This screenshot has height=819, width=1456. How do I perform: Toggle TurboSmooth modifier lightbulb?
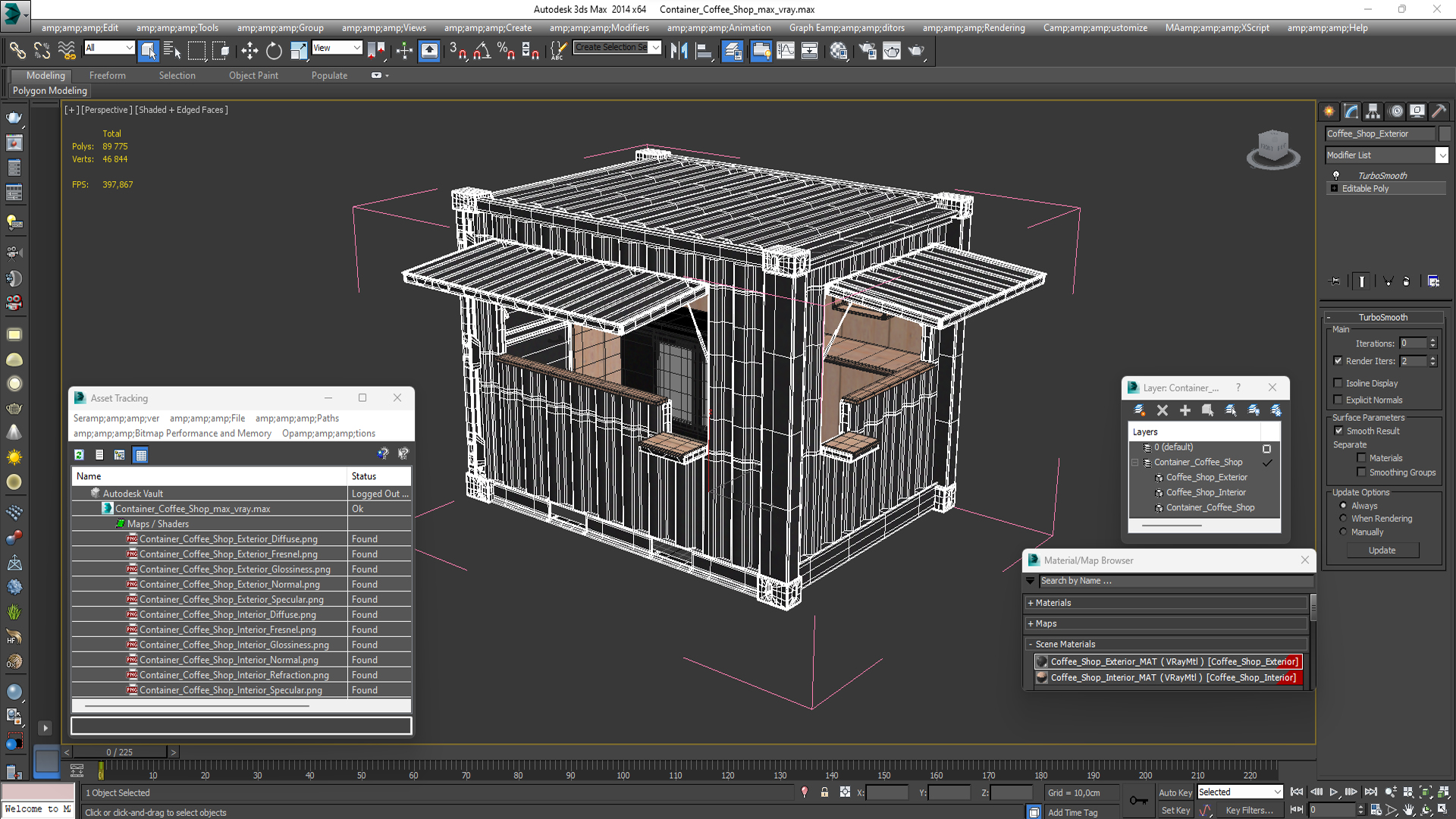pyautogui.click(x=1336, y=175)
